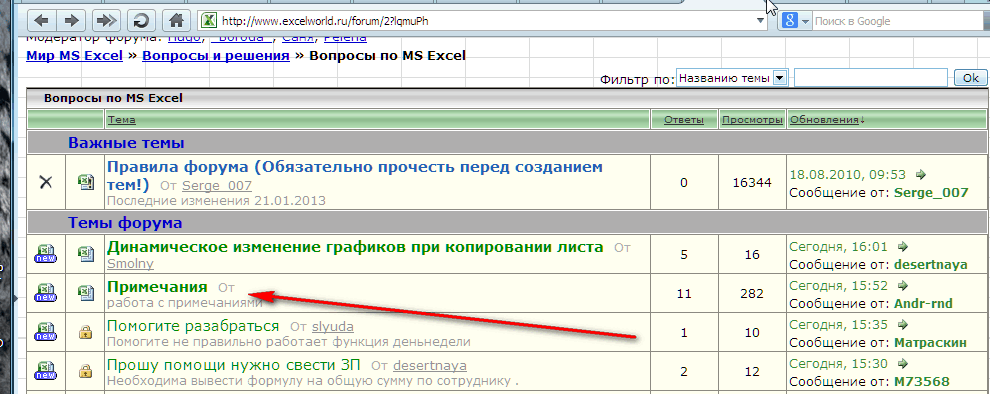
Task: Click the browser Forward arrow button
Action: coord(72,21)
